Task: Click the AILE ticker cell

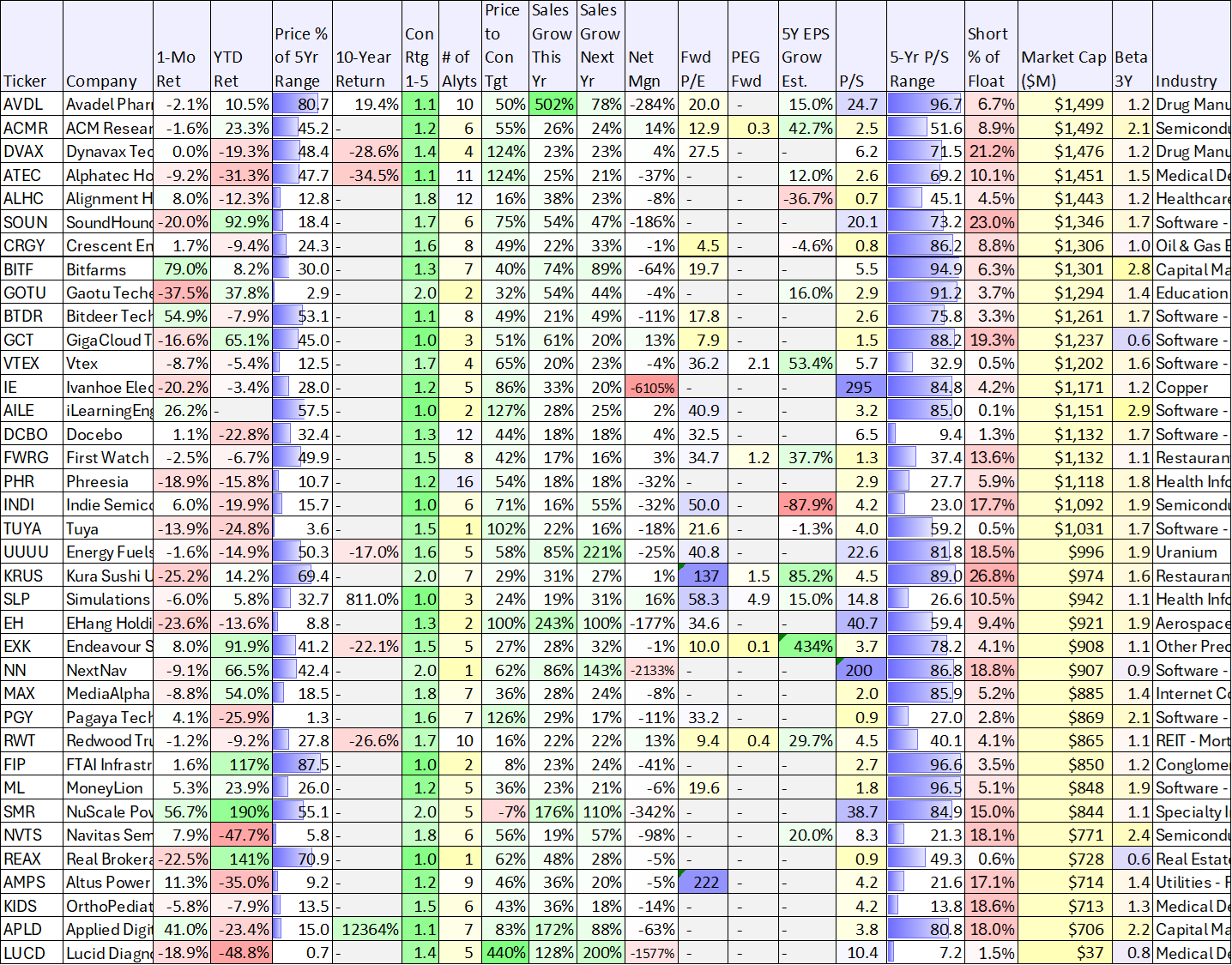Action: pyautogui.click(x=32, y=411)
